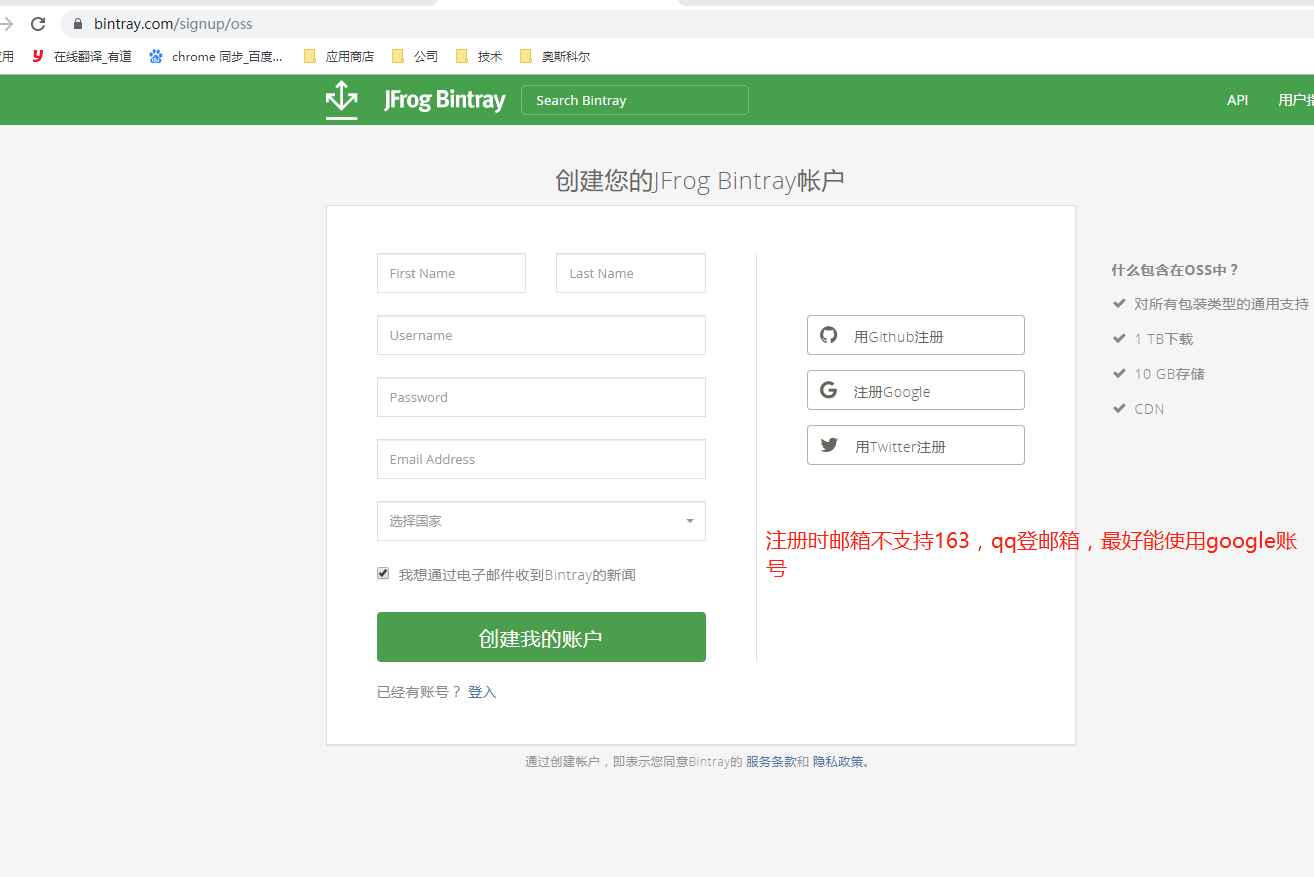The height and width of the screenshot is (877, 1314).
Task: Click the Github octocat icon
Action: [829, 335]
